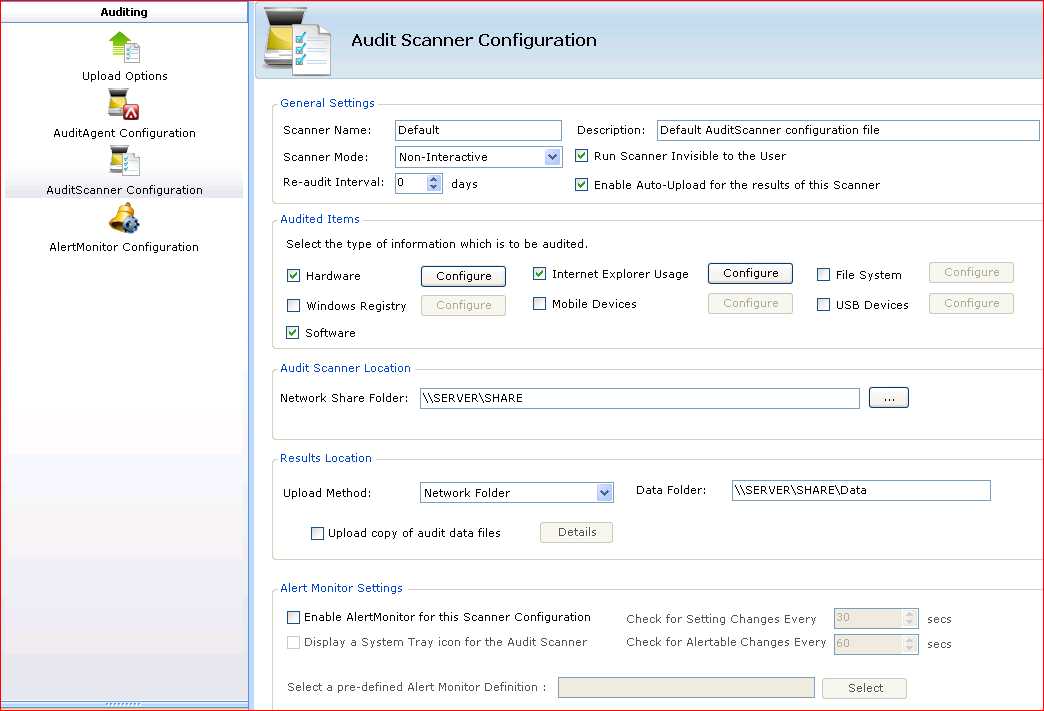
Task: Click the Audited Items group title
Action: click(320, 219)
